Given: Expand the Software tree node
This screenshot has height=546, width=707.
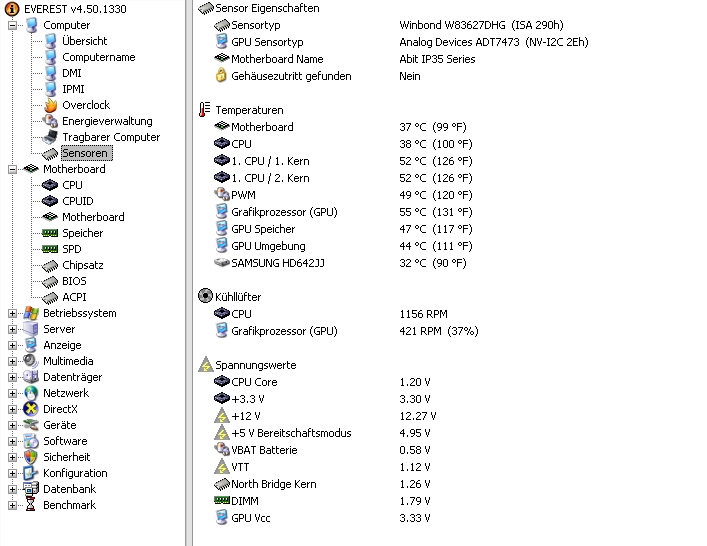Looking at the screenshot, I should click(x=13, y=441).
